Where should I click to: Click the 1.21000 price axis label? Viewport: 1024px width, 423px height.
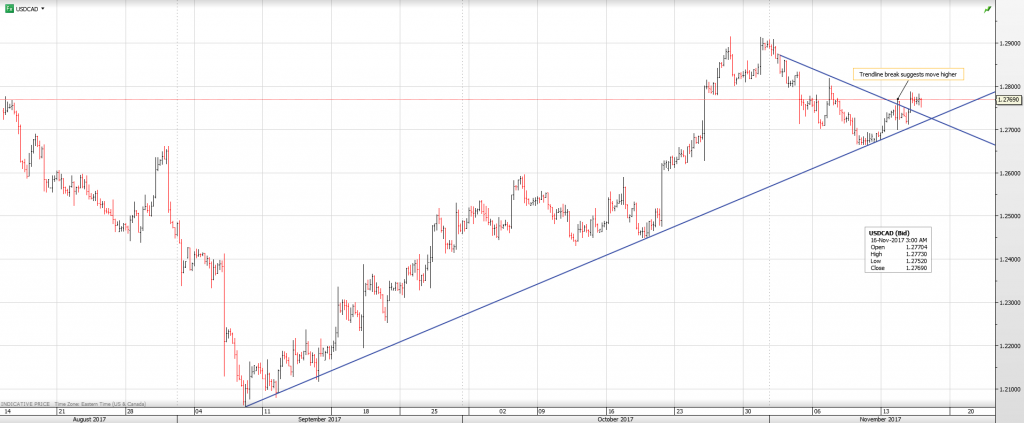click(1009, 389)
